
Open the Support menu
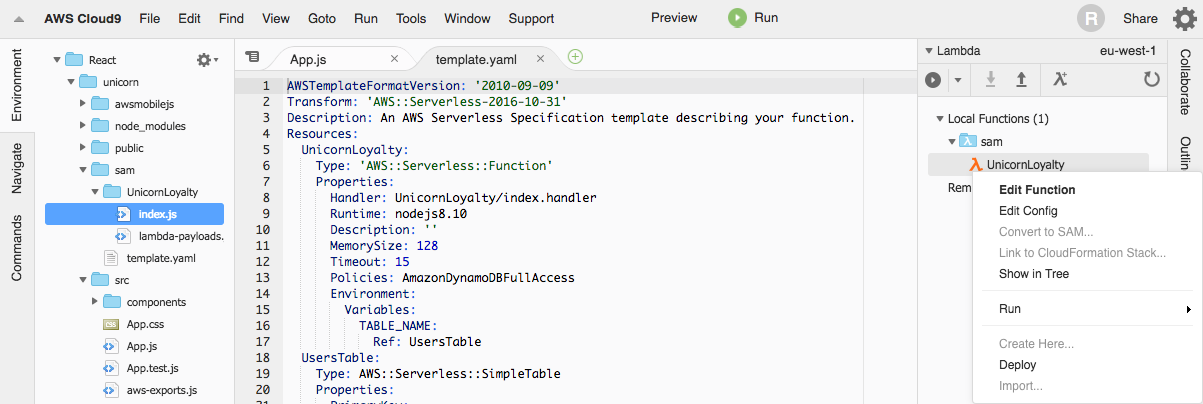pyautogui.click(x=531, y=18)
